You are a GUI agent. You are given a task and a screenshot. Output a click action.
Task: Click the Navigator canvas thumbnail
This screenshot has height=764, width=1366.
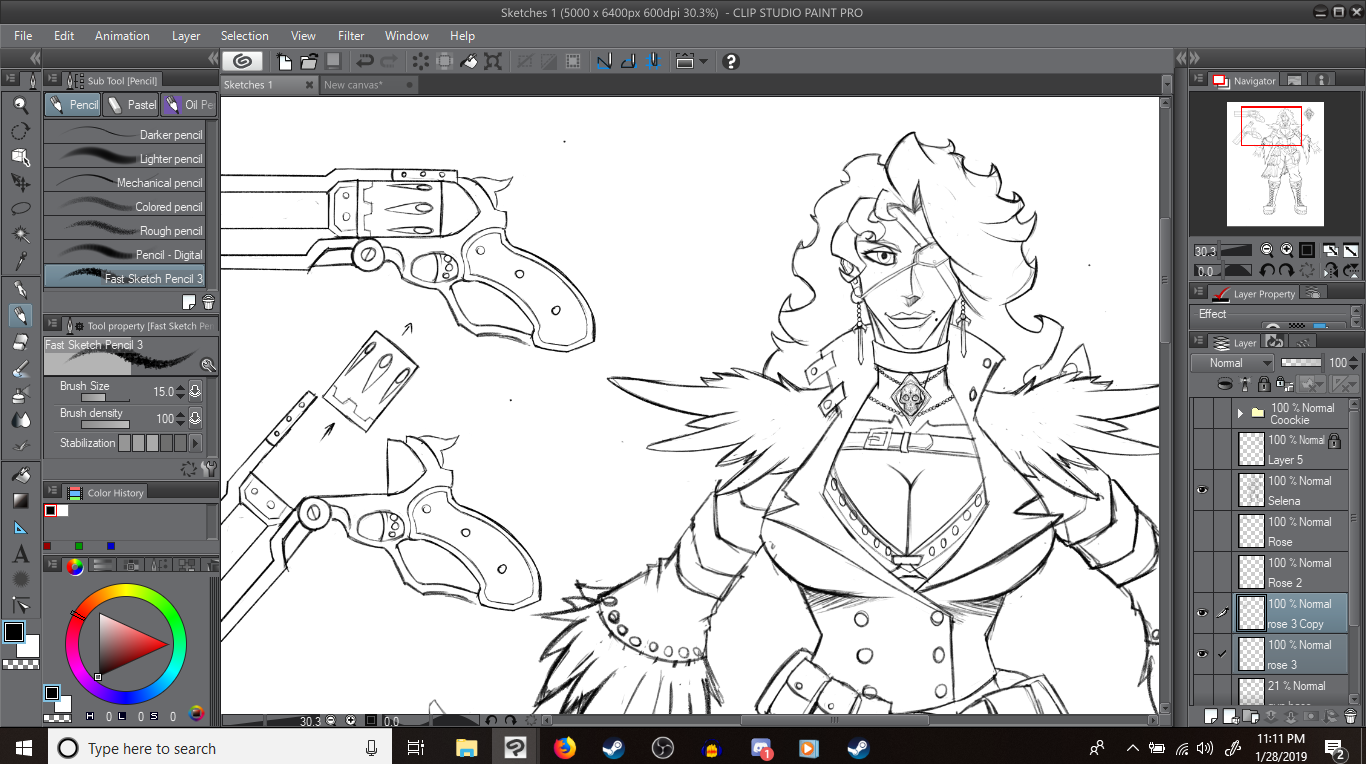tap(1275, 164)
